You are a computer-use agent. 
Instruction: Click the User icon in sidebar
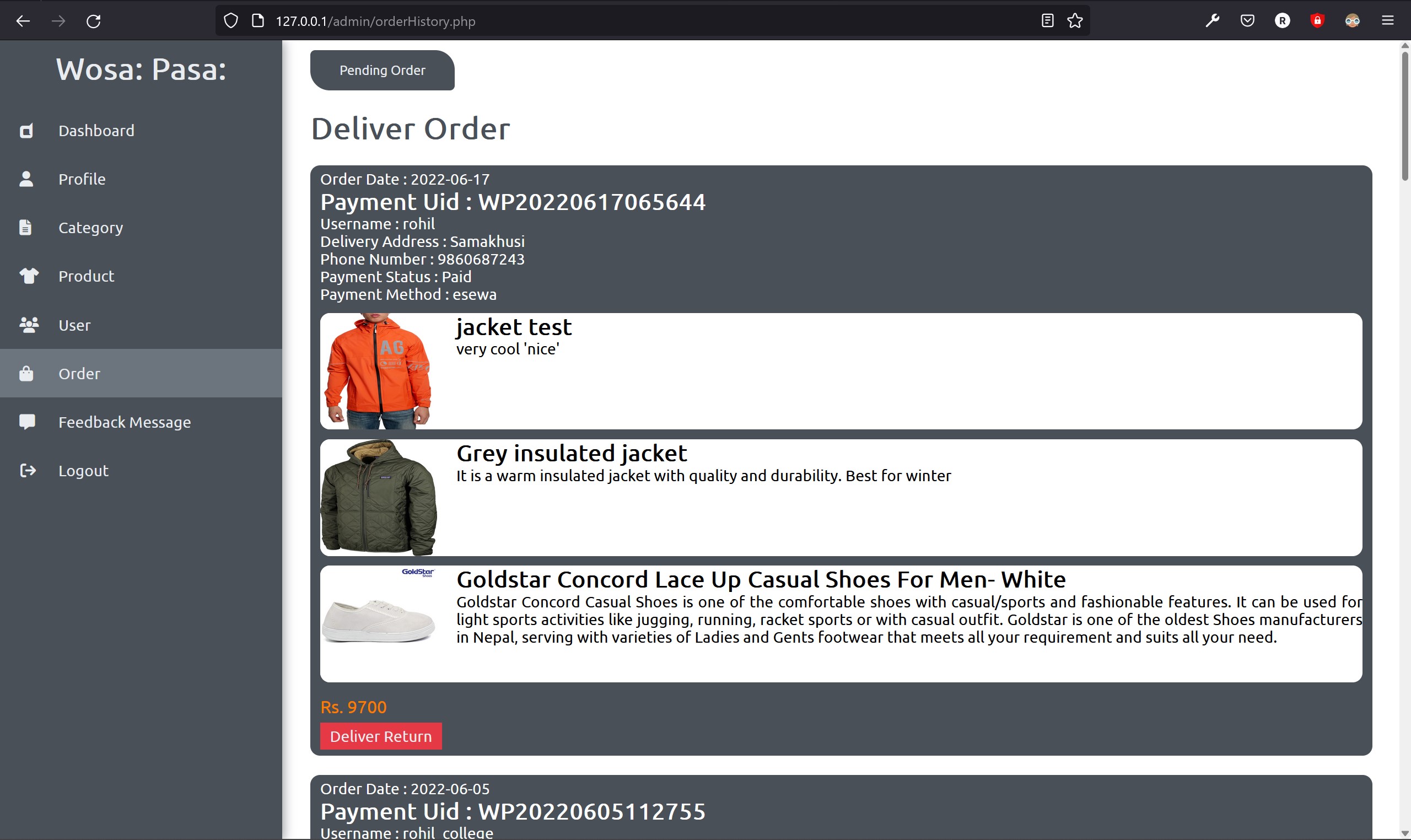28,324
